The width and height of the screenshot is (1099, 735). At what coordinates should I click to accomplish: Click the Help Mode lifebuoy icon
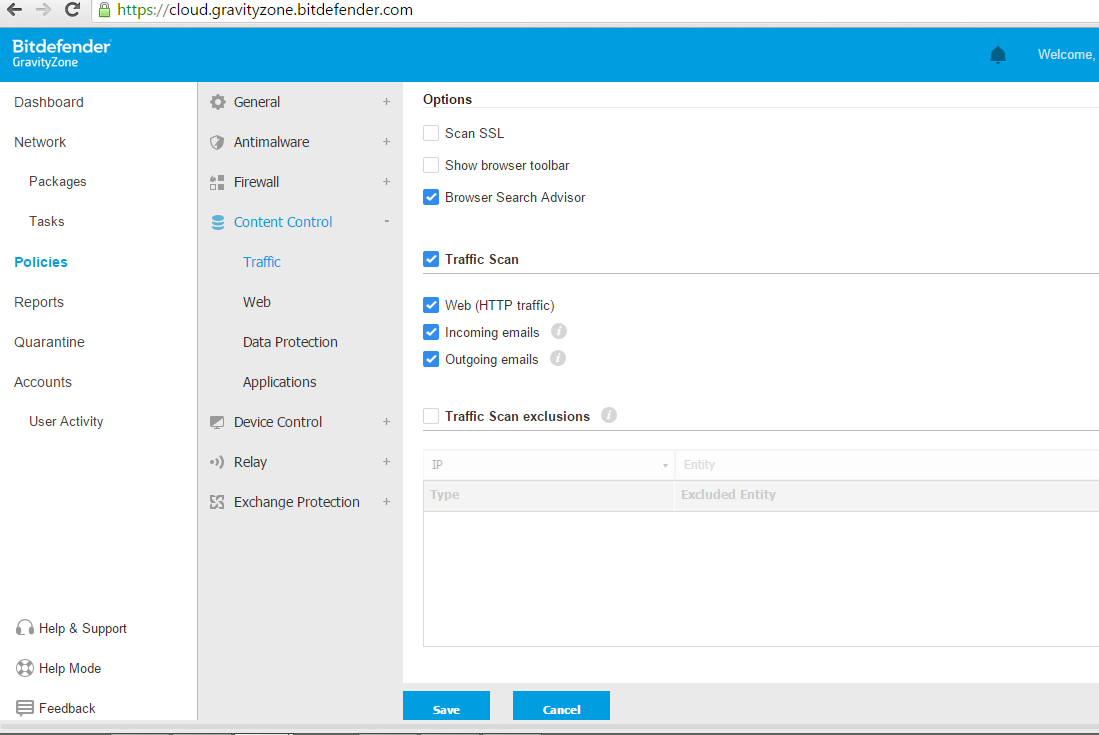tap(25, 668)
